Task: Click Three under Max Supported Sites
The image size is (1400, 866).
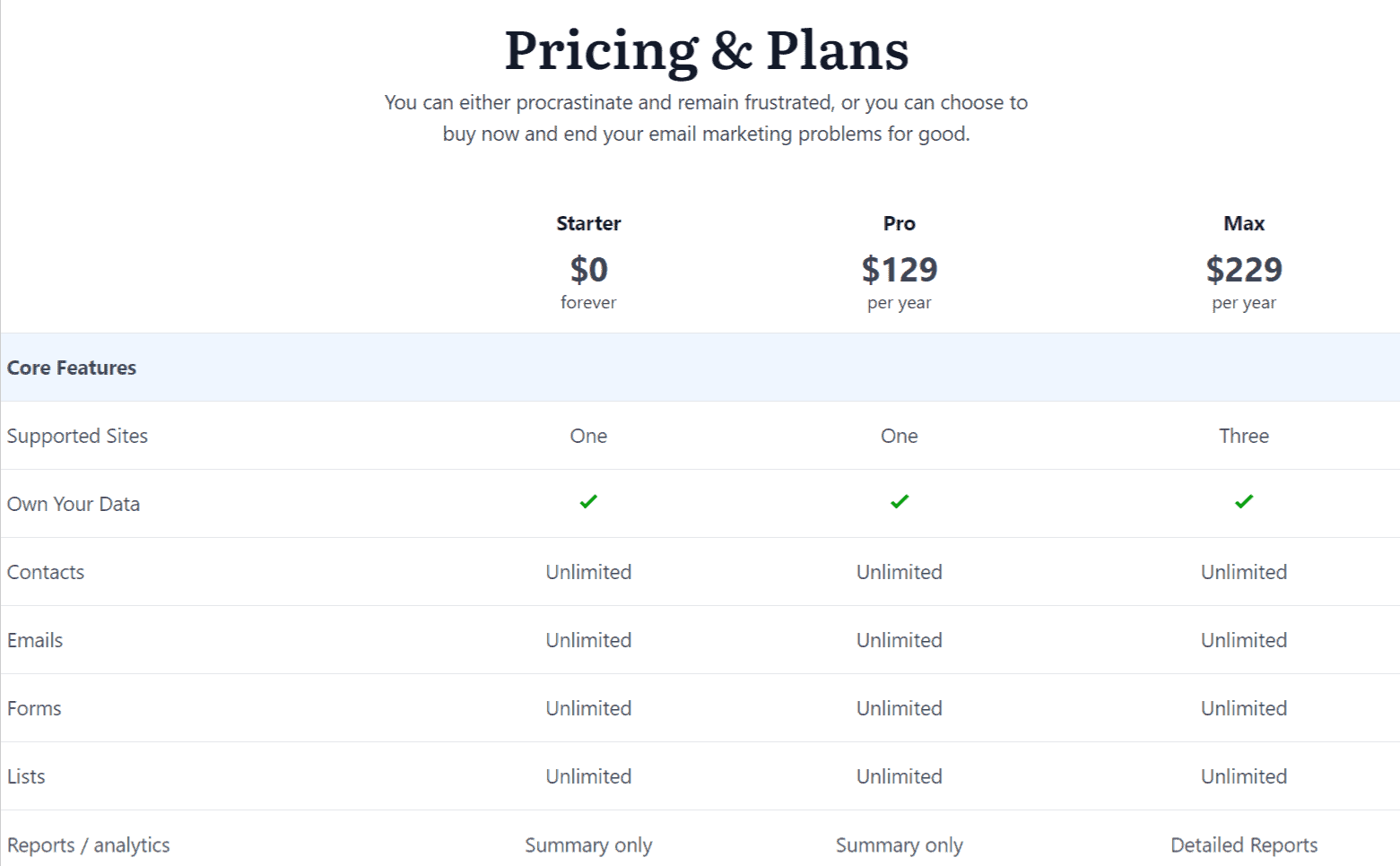Action: [1244, 436]
